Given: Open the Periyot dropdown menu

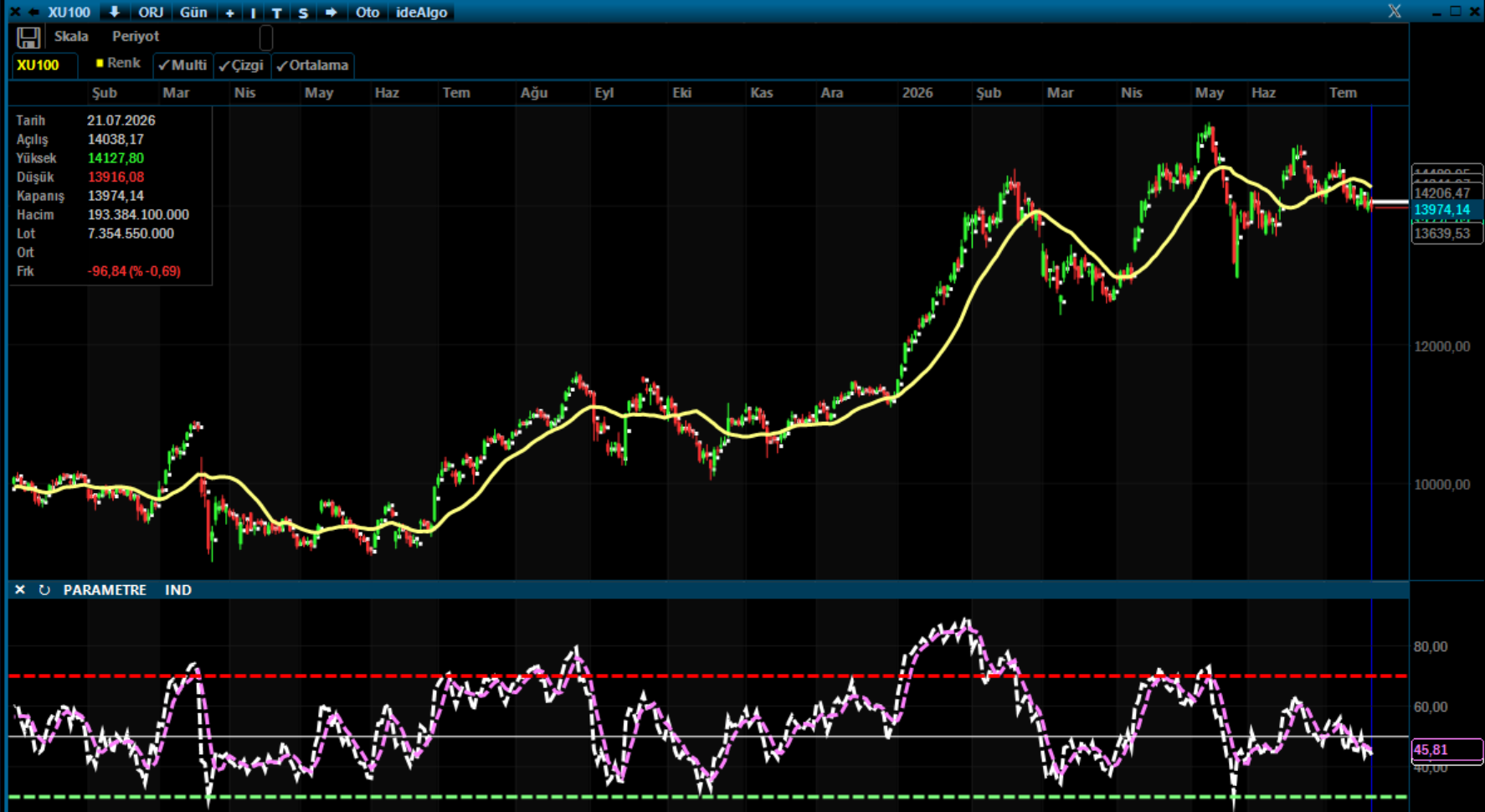Looking at the screenshot, I should pos(136,37).
